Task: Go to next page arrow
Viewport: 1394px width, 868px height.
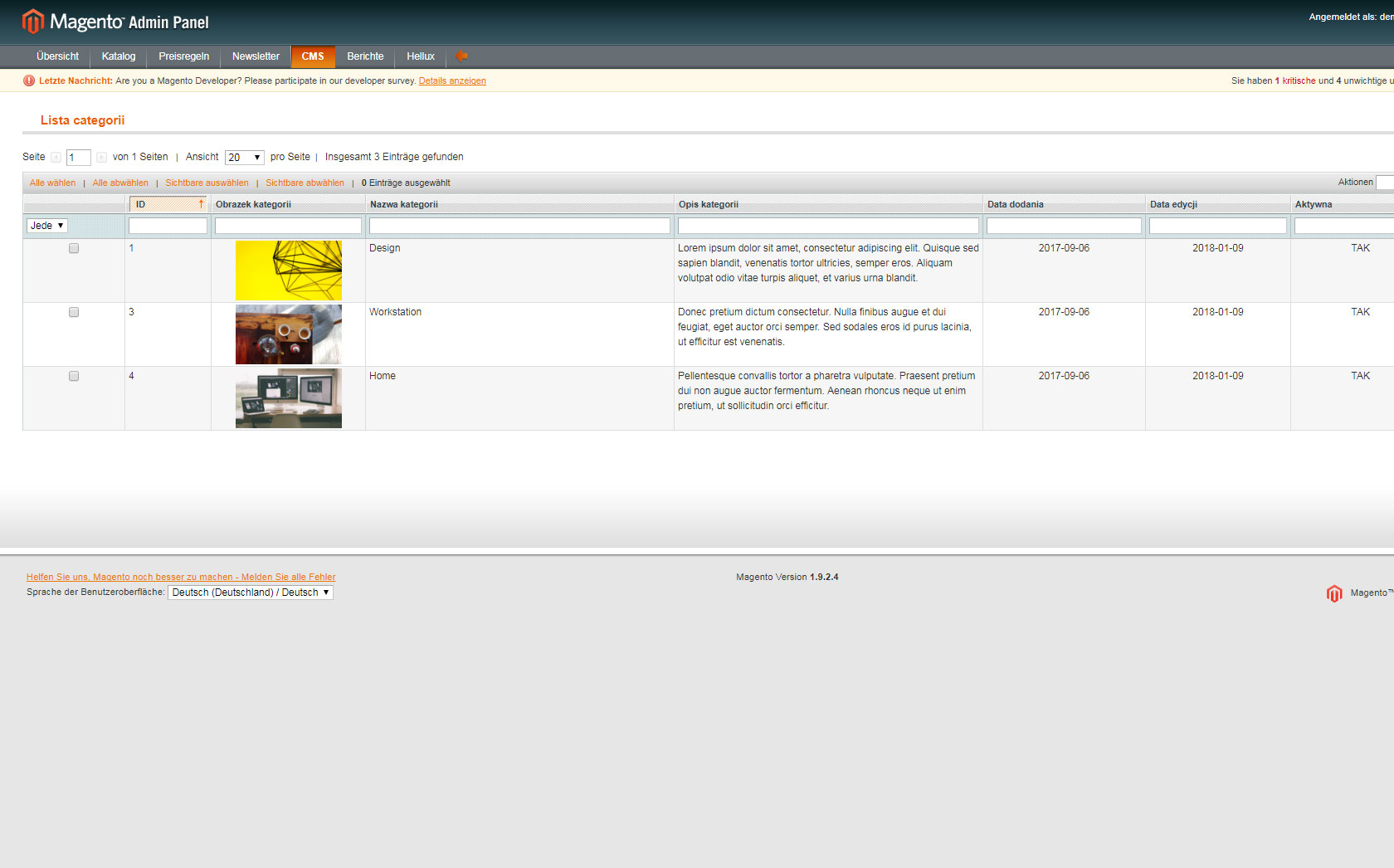Action: pyautogui.click(x=101, y=157)
